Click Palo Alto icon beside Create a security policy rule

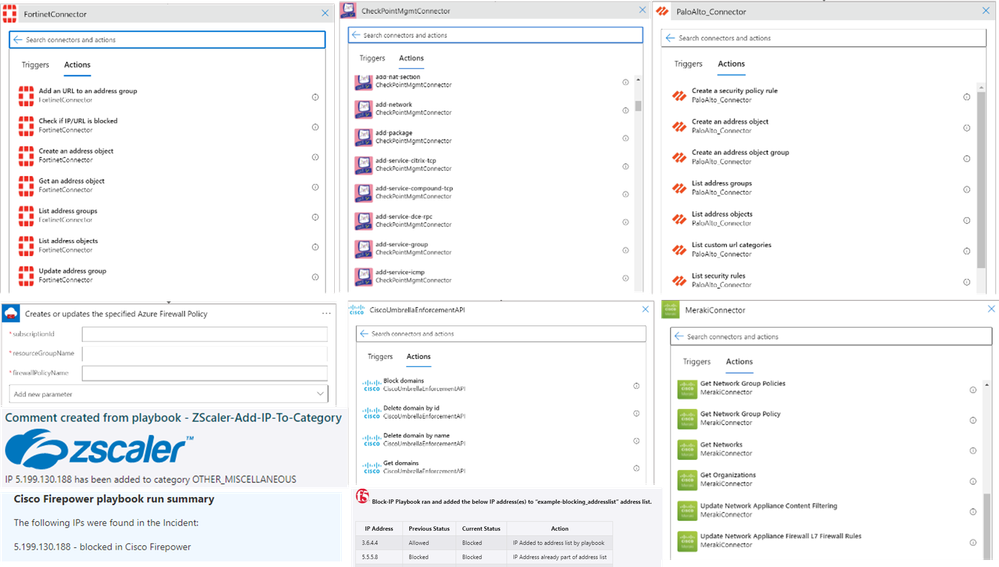[x=679, y=96]
